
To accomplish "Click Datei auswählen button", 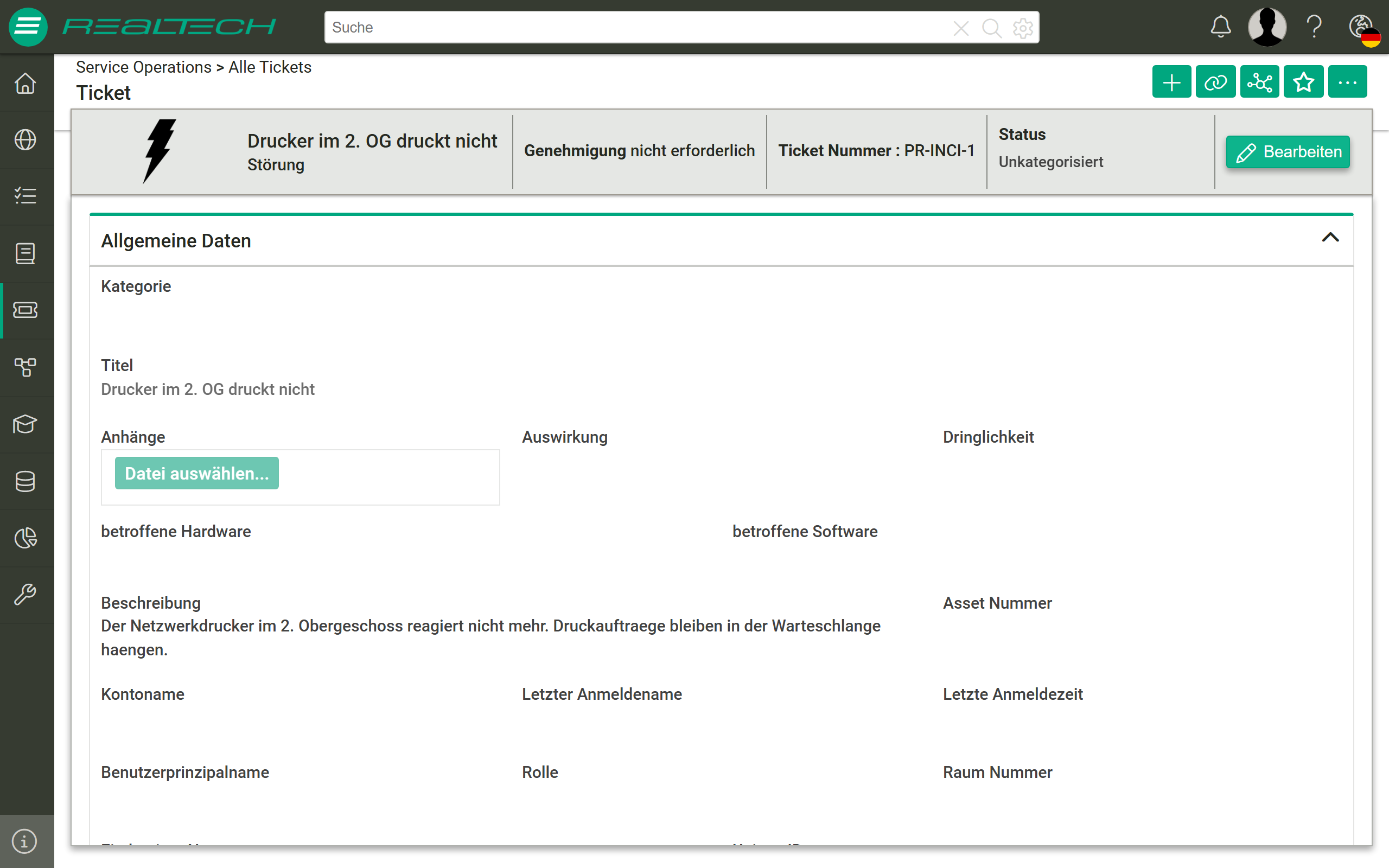I will click(197, 473).
